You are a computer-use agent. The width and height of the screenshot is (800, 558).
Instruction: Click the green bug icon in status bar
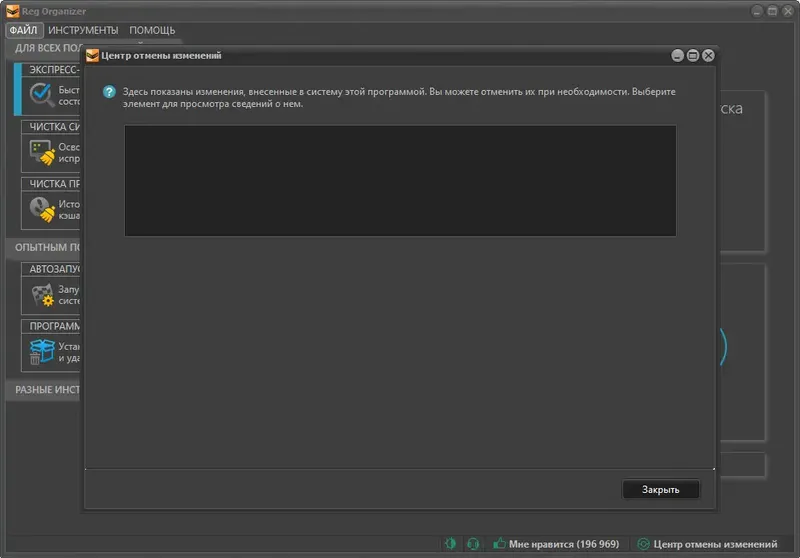click(x=450, y=544)
